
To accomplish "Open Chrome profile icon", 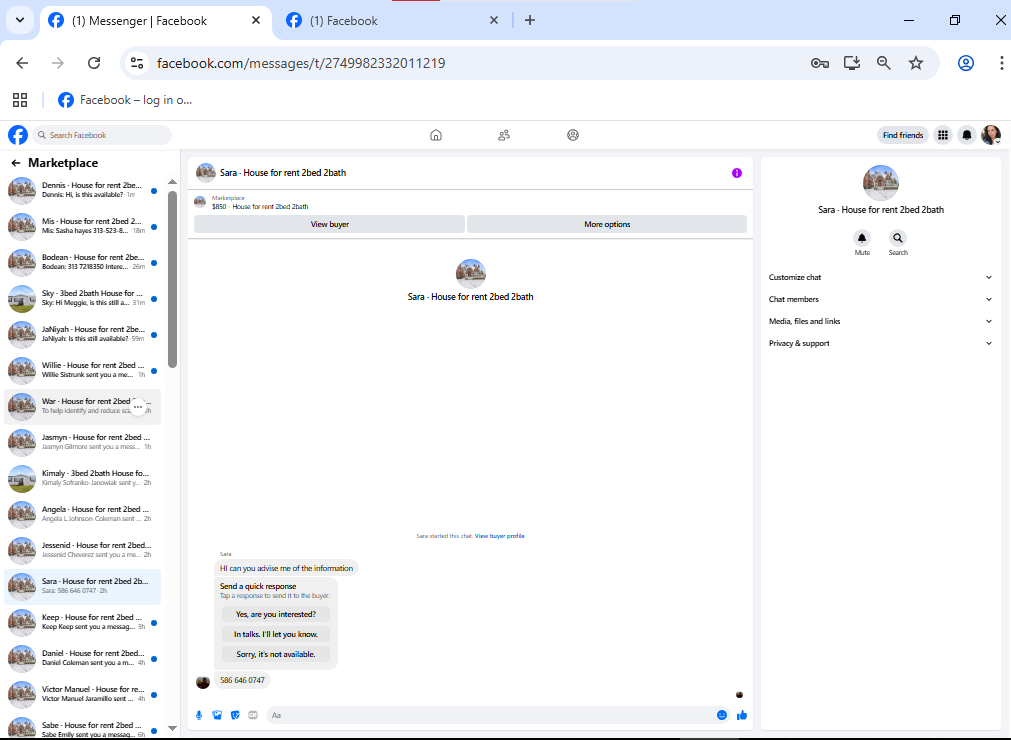I will [966, 63].
